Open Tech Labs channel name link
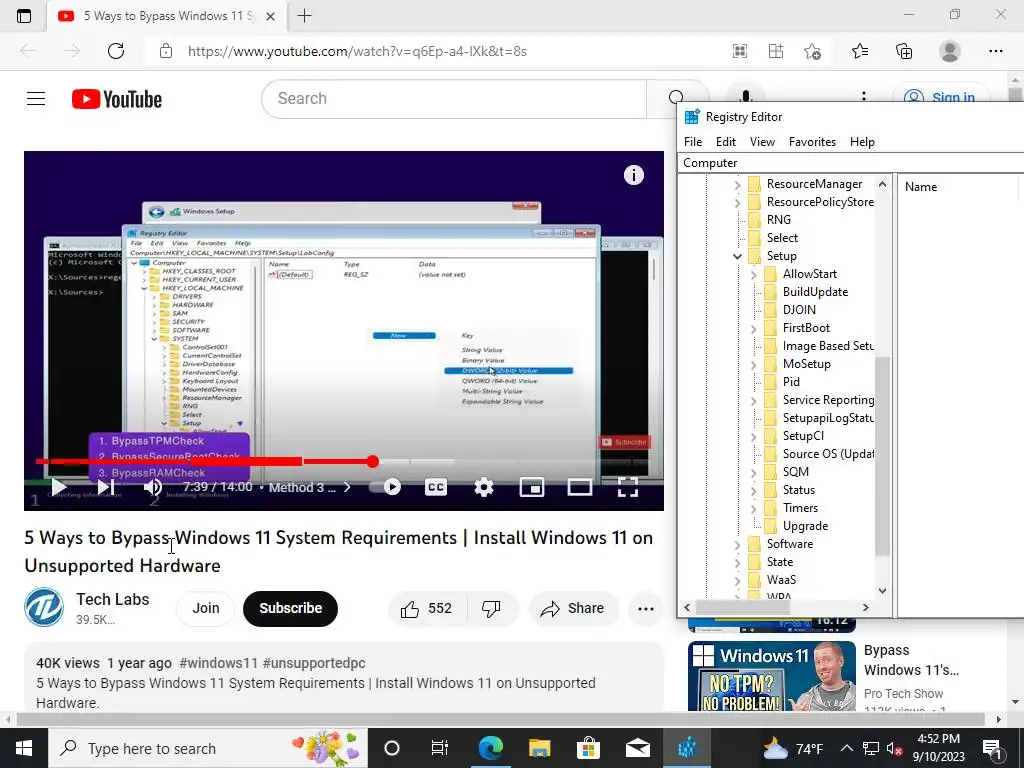 tap(112, 600)
